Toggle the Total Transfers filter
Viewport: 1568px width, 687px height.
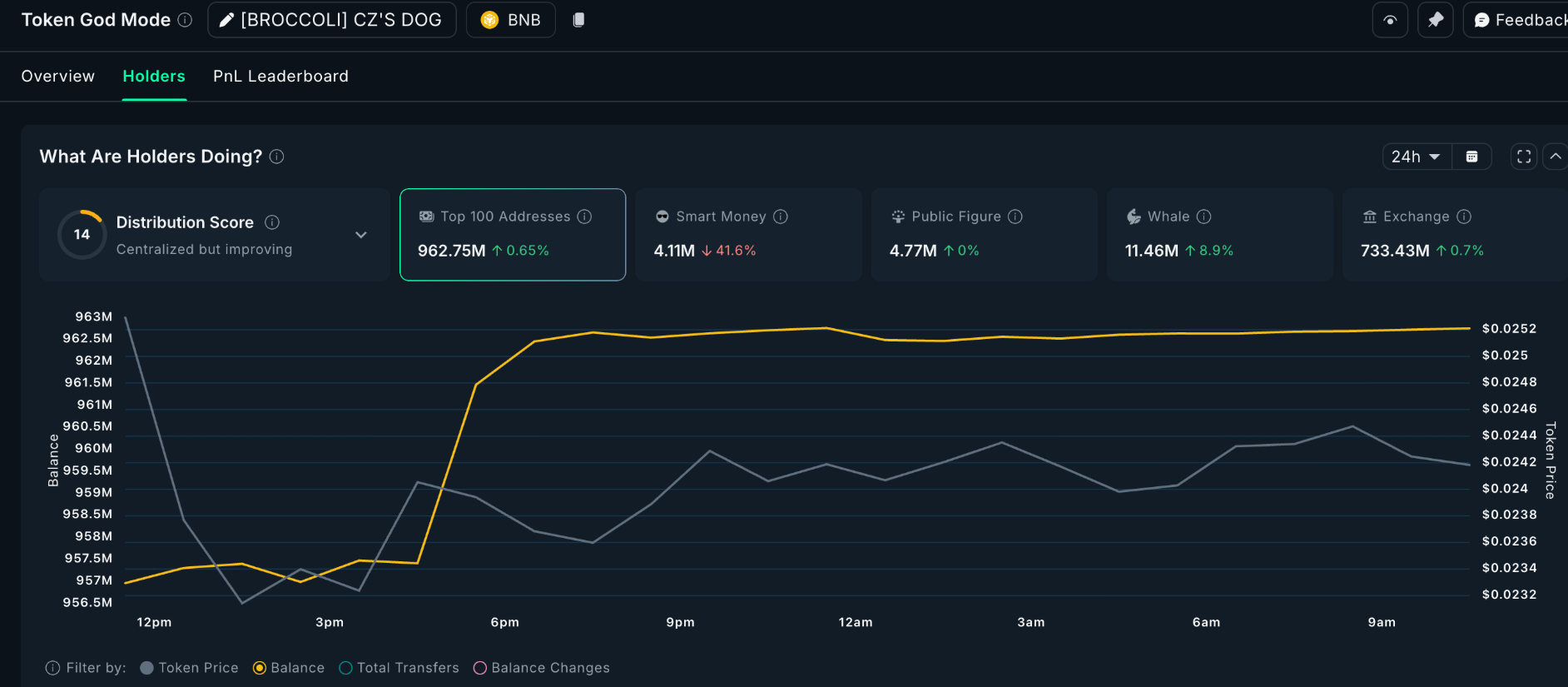tap(346, 668)
